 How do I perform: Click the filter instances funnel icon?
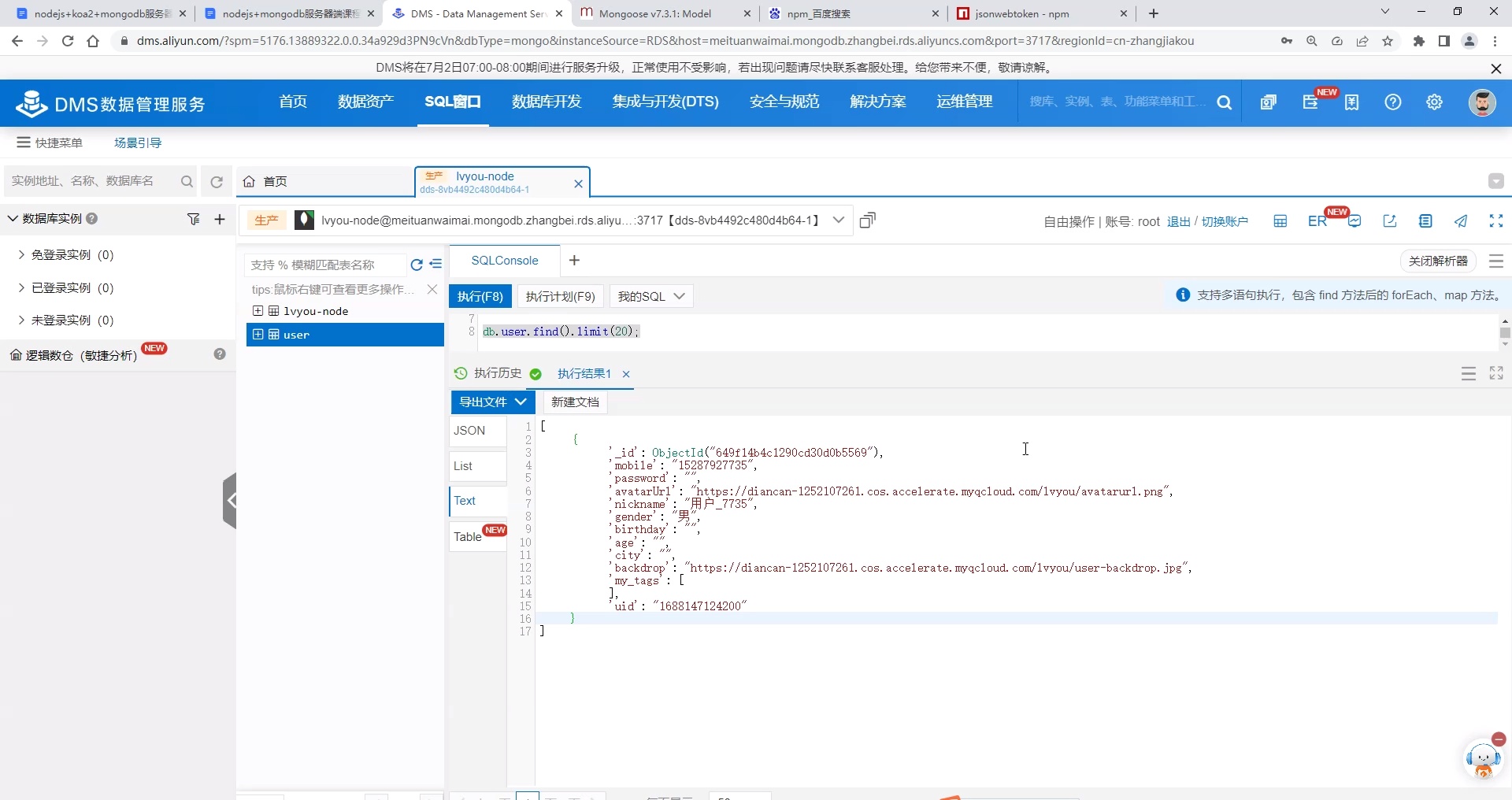194,219
